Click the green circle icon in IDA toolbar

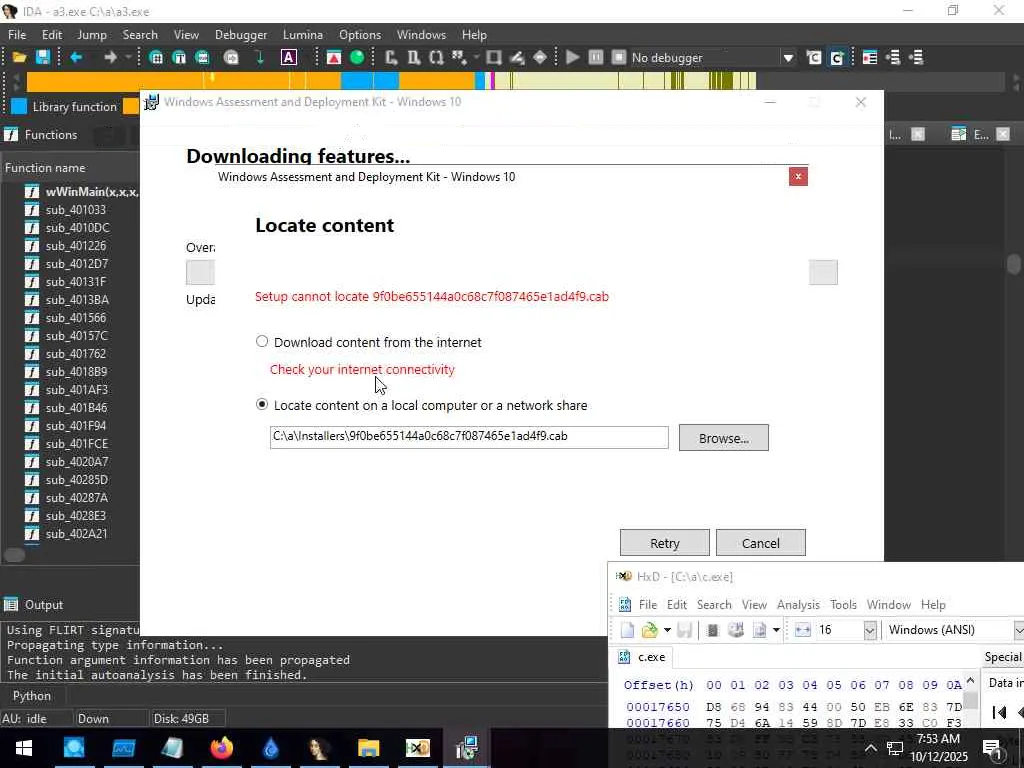point(357,57)
